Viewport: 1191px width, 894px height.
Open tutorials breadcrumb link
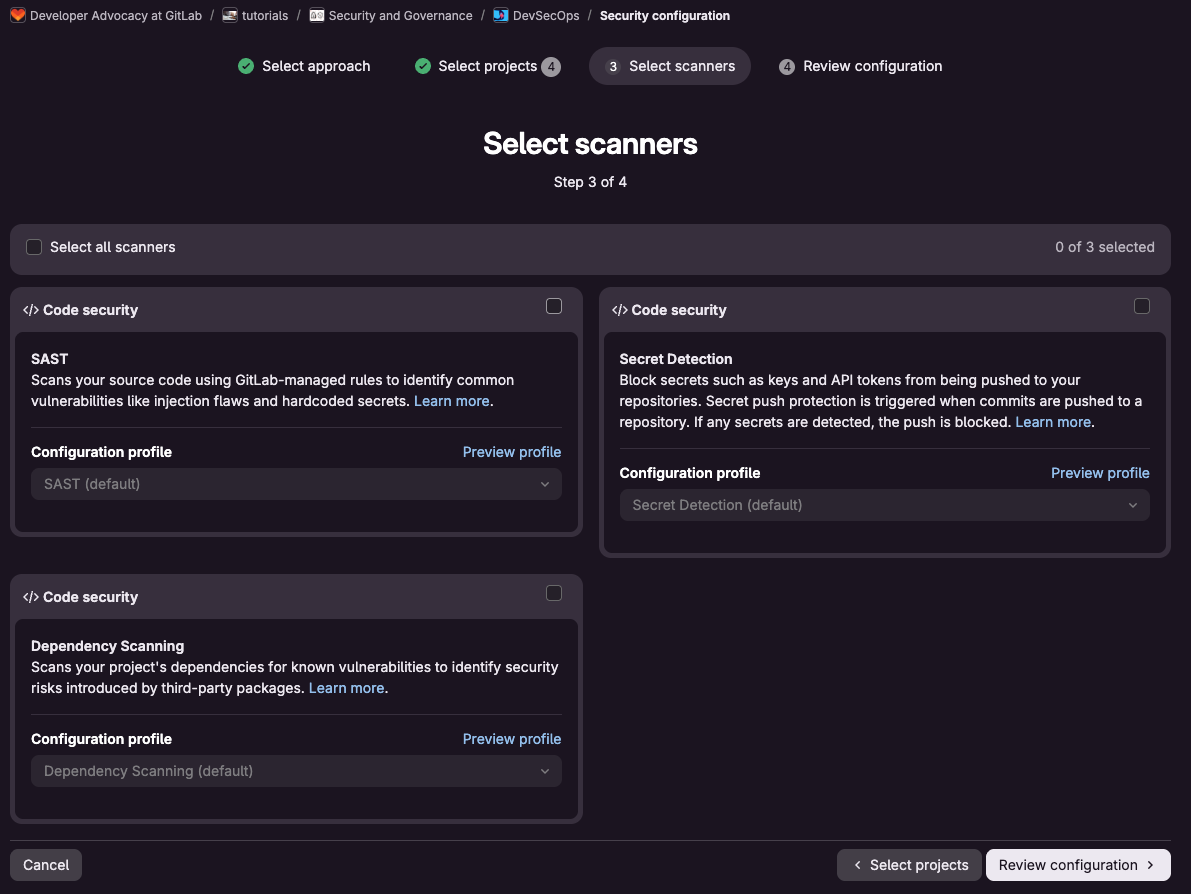click(265, 15)
